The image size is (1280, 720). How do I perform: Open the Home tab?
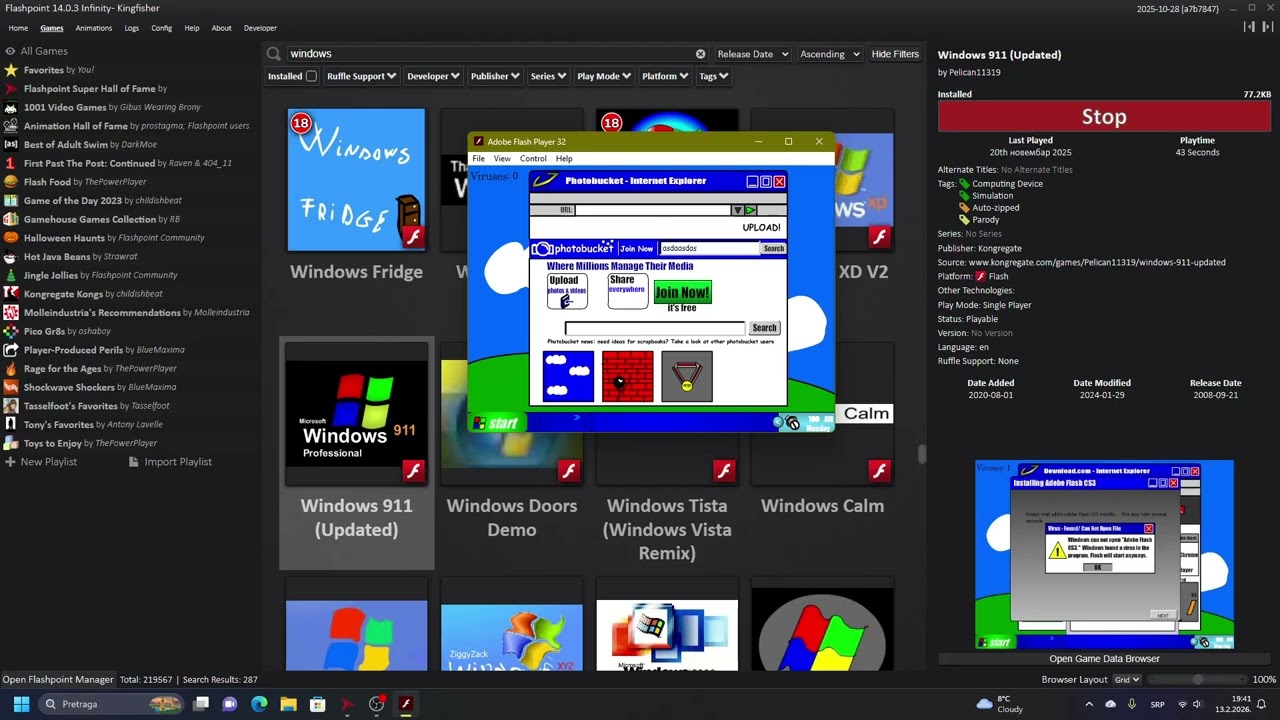pyautogui.click(x=18, y=28)
